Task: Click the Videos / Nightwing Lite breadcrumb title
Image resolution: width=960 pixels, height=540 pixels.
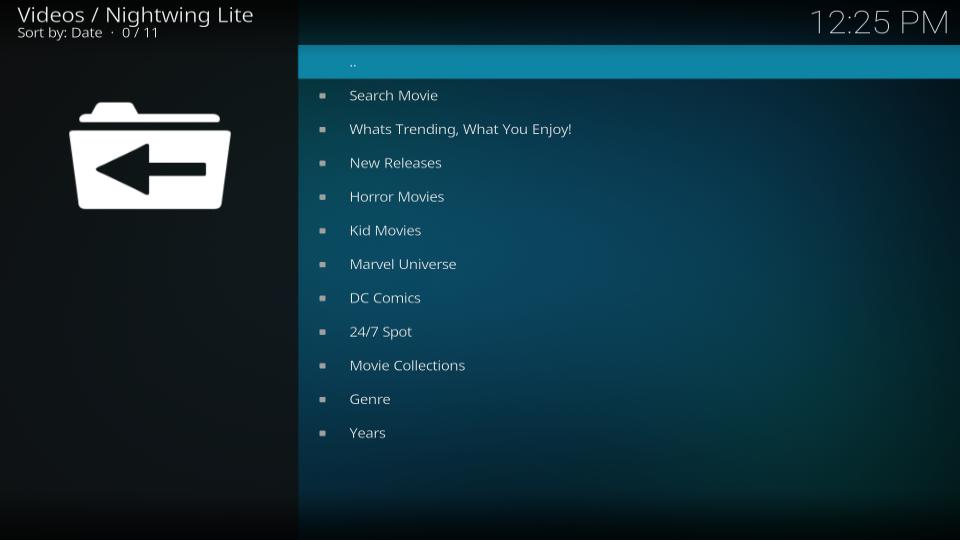Action: [x=135, y=15]
